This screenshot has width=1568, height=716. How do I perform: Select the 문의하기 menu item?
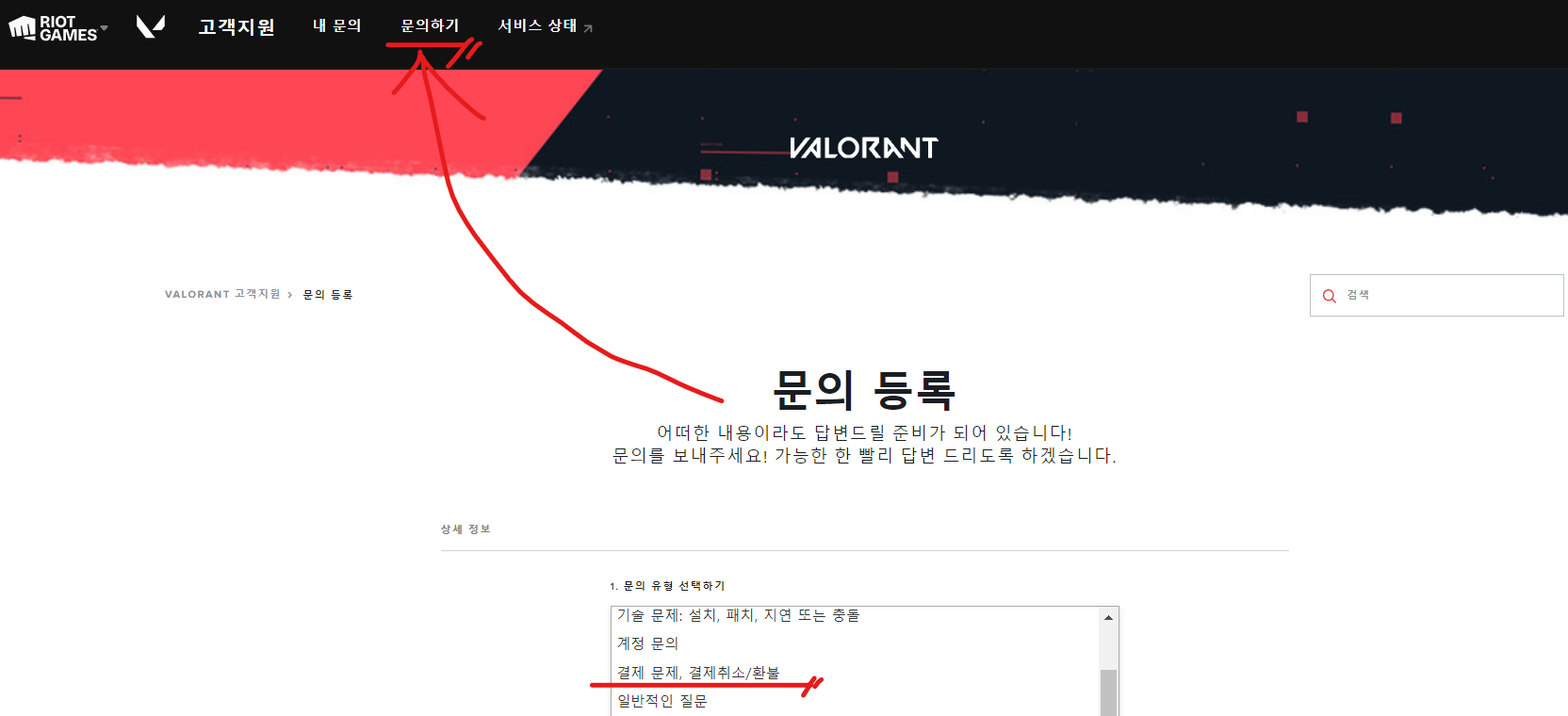coord(430,25)
